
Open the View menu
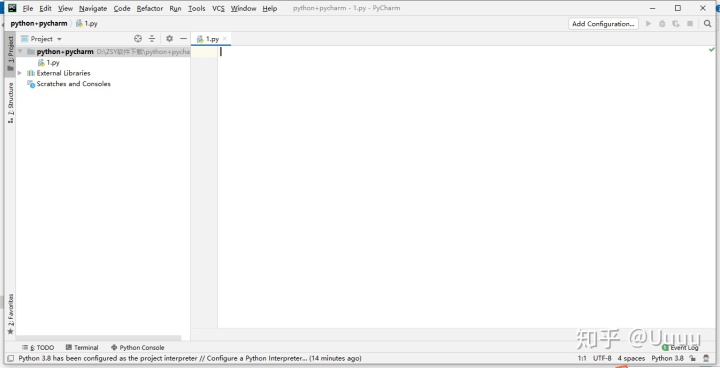tap(65, 8)
